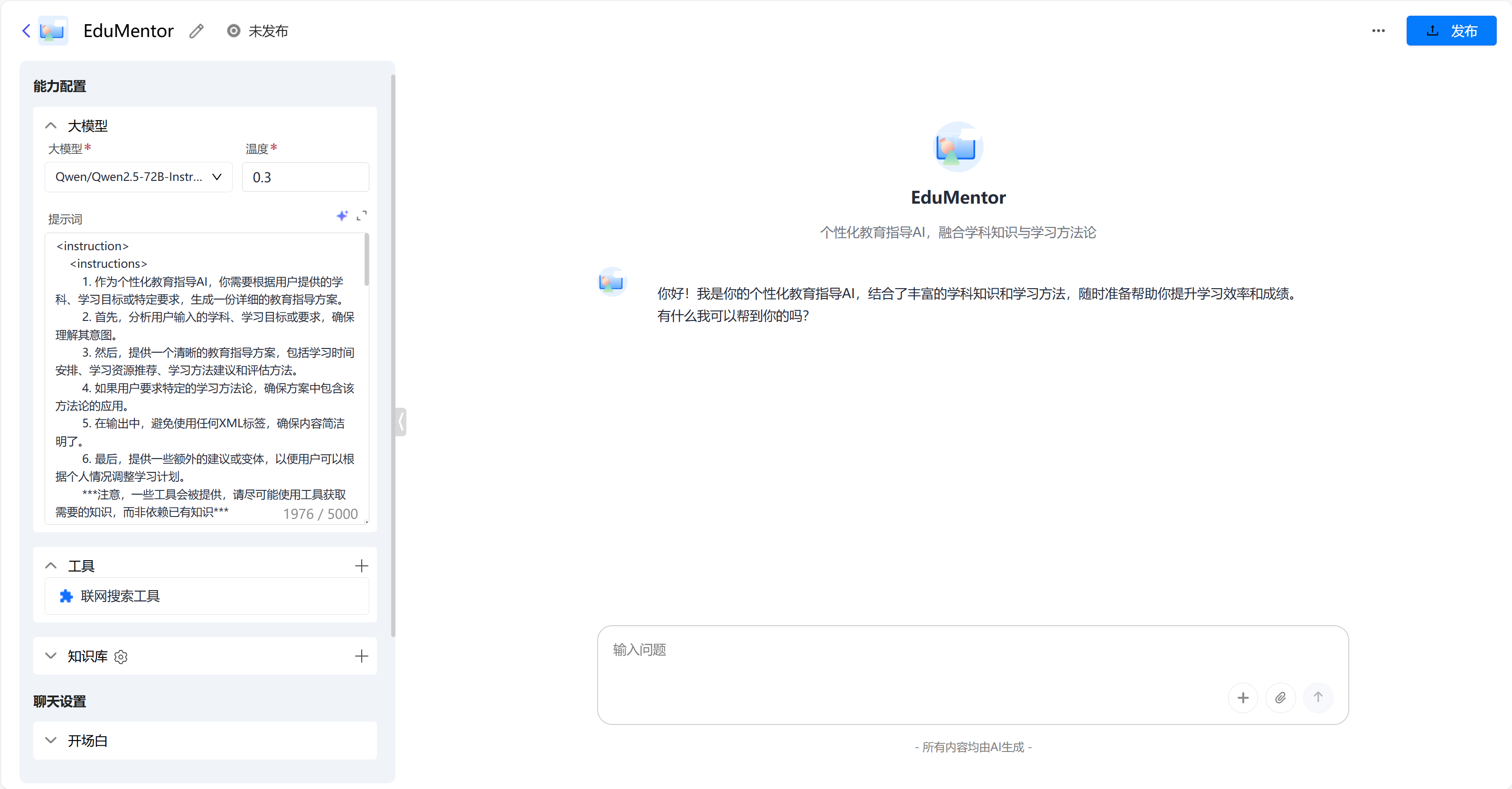Viewport: 1512px width, 789px height.
Task: Use the AI sparkle icon to optimize prompt
Action: pyautogui.click(x=342, y=216)
